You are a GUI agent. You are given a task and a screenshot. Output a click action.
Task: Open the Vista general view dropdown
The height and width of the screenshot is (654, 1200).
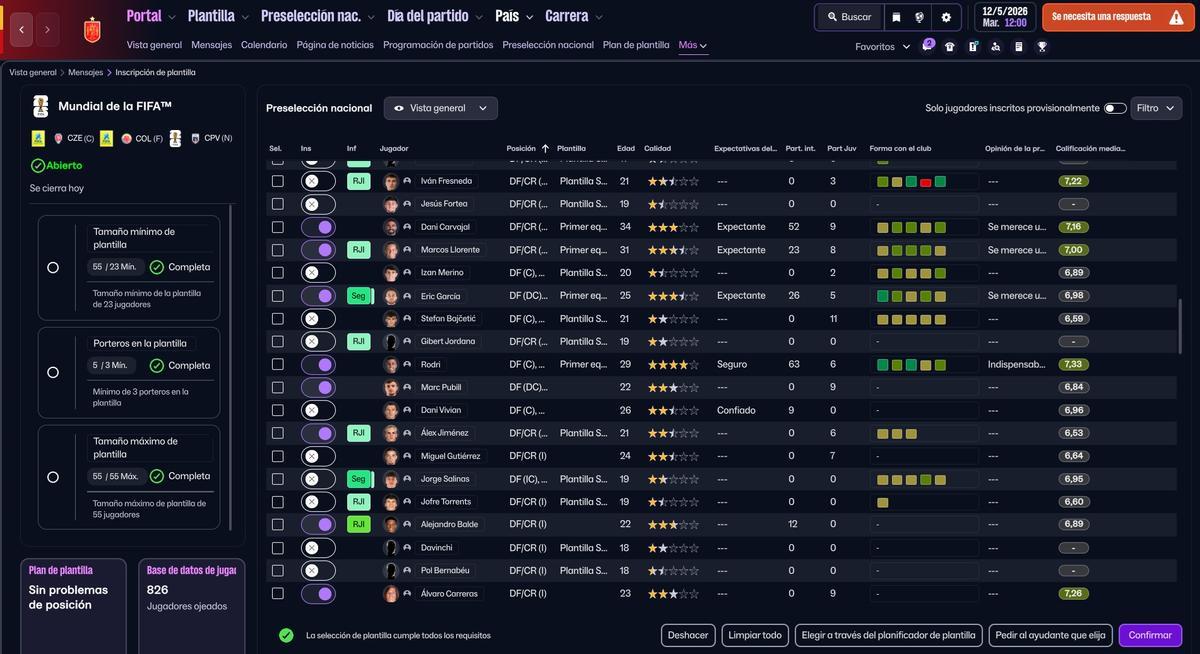[x=441, y=108]
